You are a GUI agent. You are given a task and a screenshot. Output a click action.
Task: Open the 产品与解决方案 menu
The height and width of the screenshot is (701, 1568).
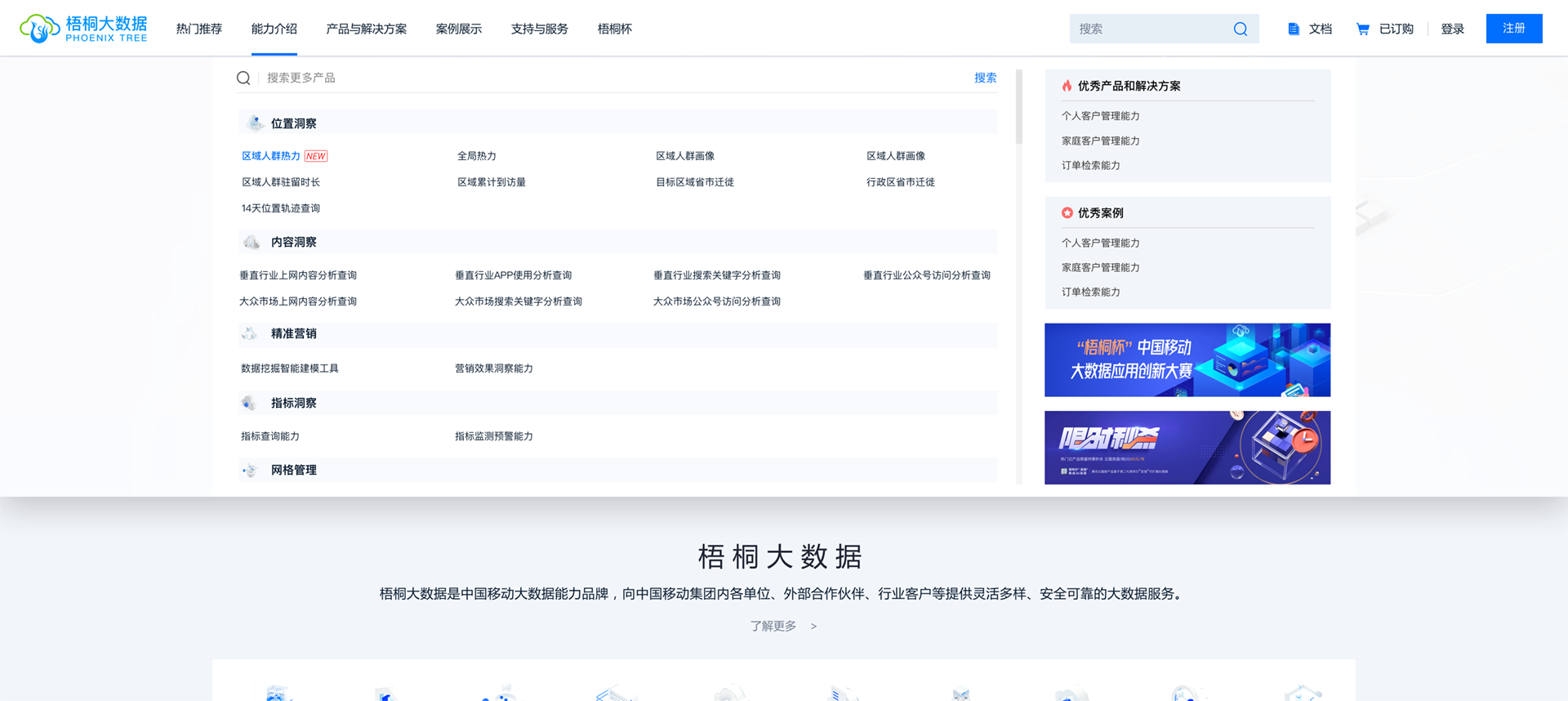pyautogui.click(x=367, y=29)
